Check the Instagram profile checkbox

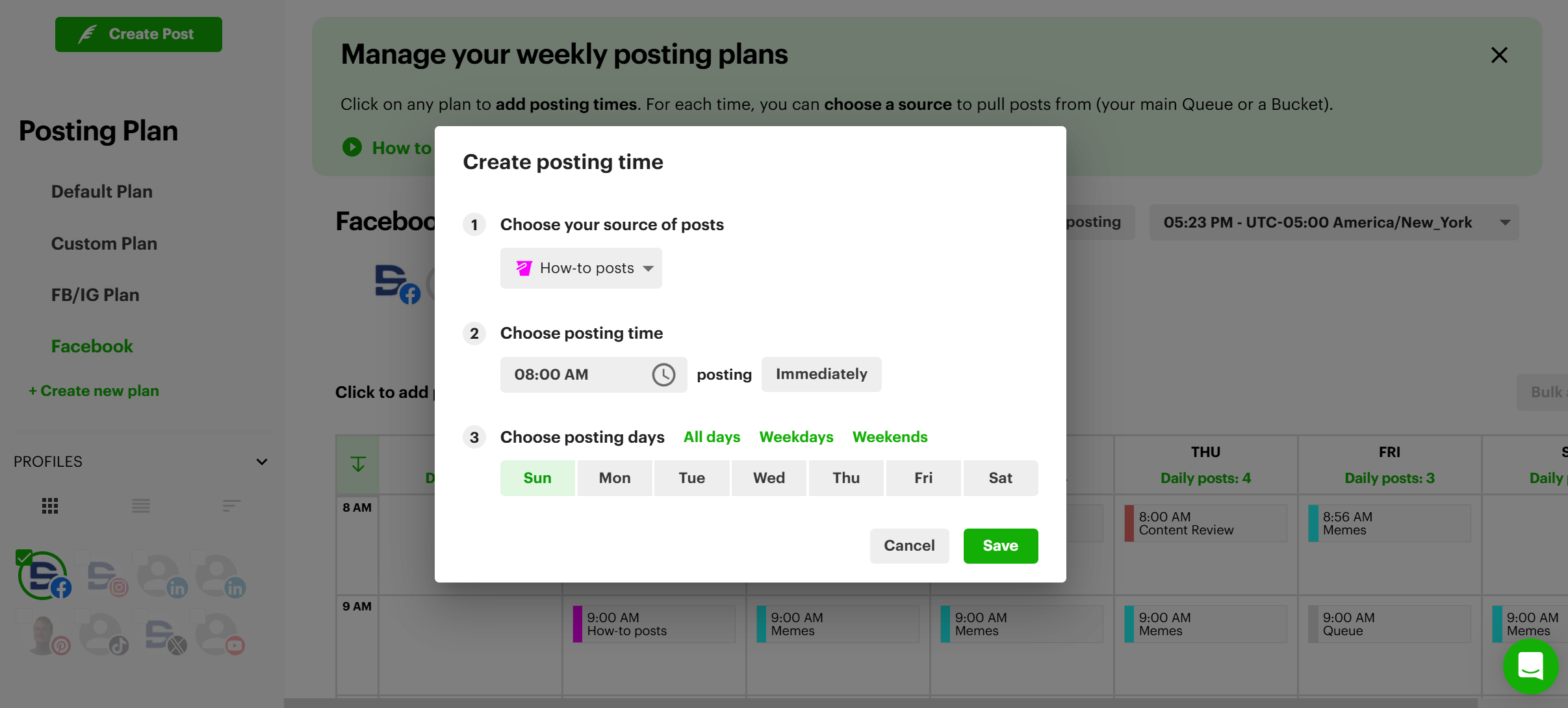pyautogui.click(x=81, y=557)
